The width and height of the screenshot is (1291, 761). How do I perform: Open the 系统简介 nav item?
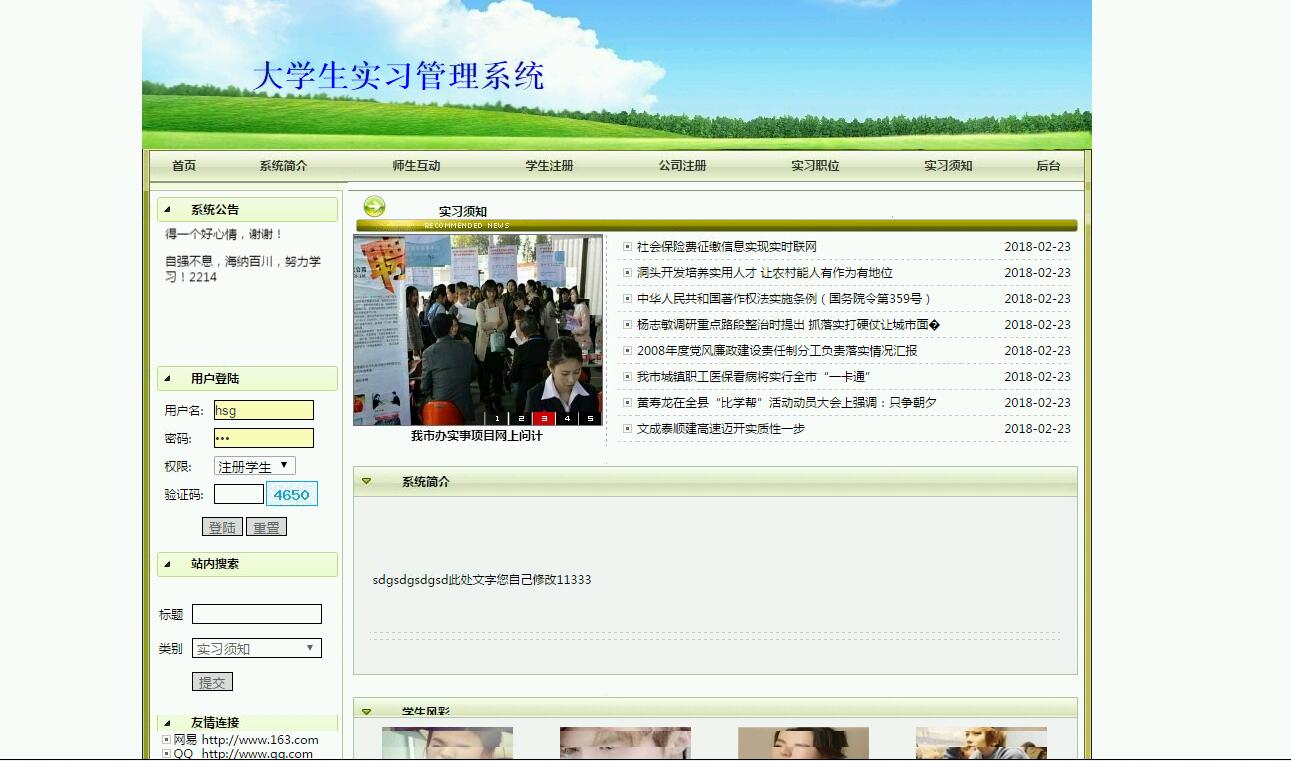pos(283,166)
